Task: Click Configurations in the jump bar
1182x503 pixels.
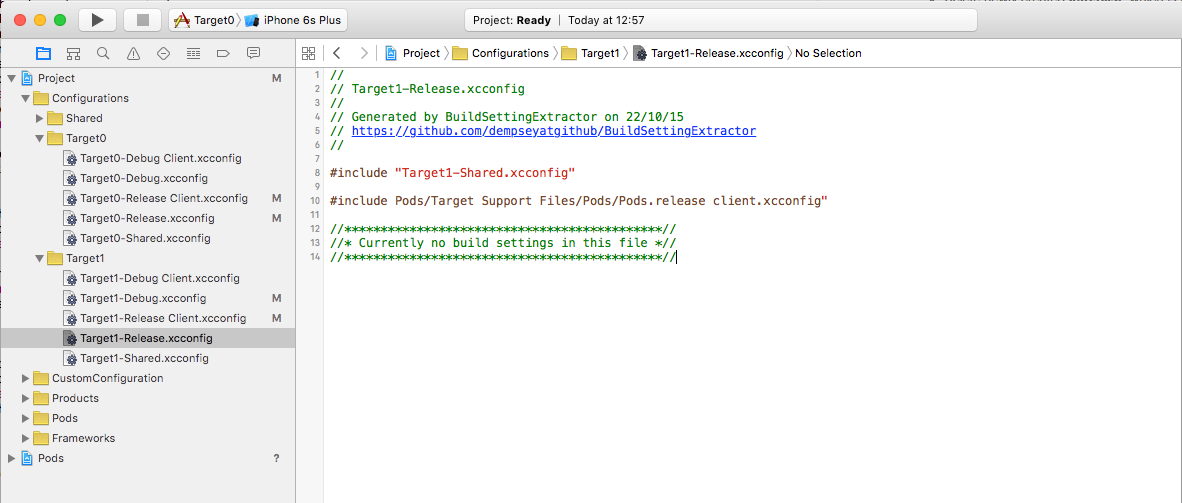Action: click(x=509, y=53)
